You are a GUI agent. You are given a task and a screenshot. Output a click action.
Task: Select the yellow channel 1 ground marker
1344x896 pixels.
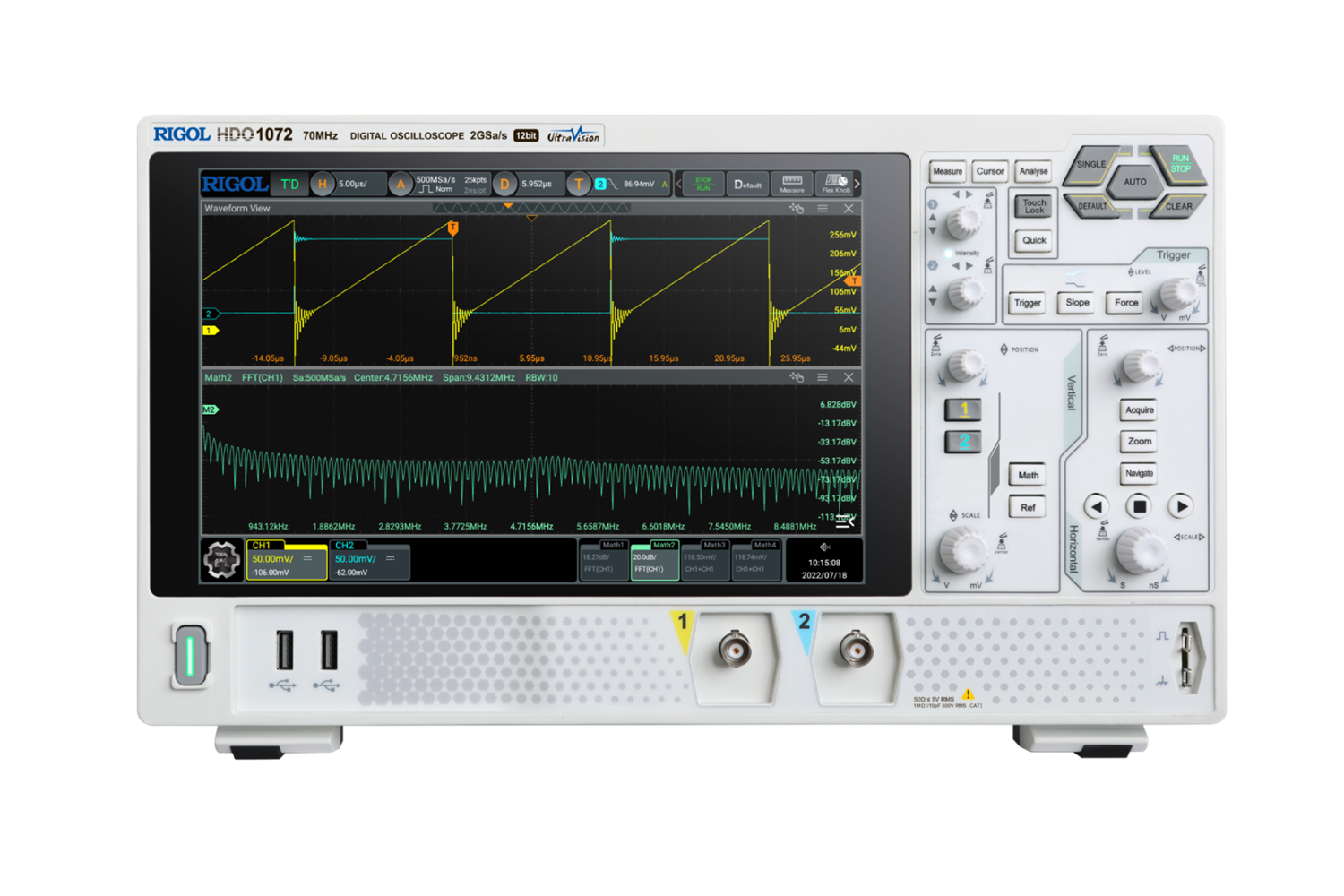[211, 331]
